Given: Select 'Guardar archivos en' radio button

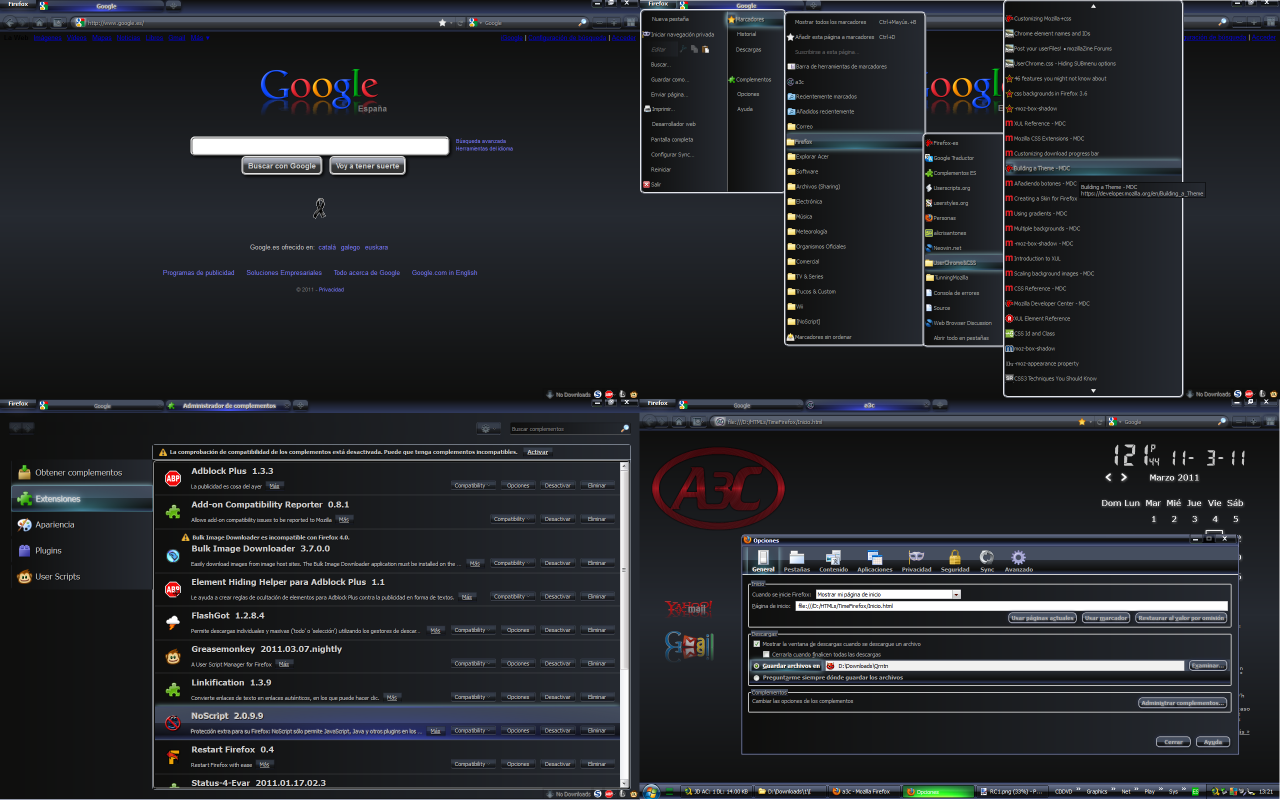Looking at the screenshot, I should click(x=756, y=666).
